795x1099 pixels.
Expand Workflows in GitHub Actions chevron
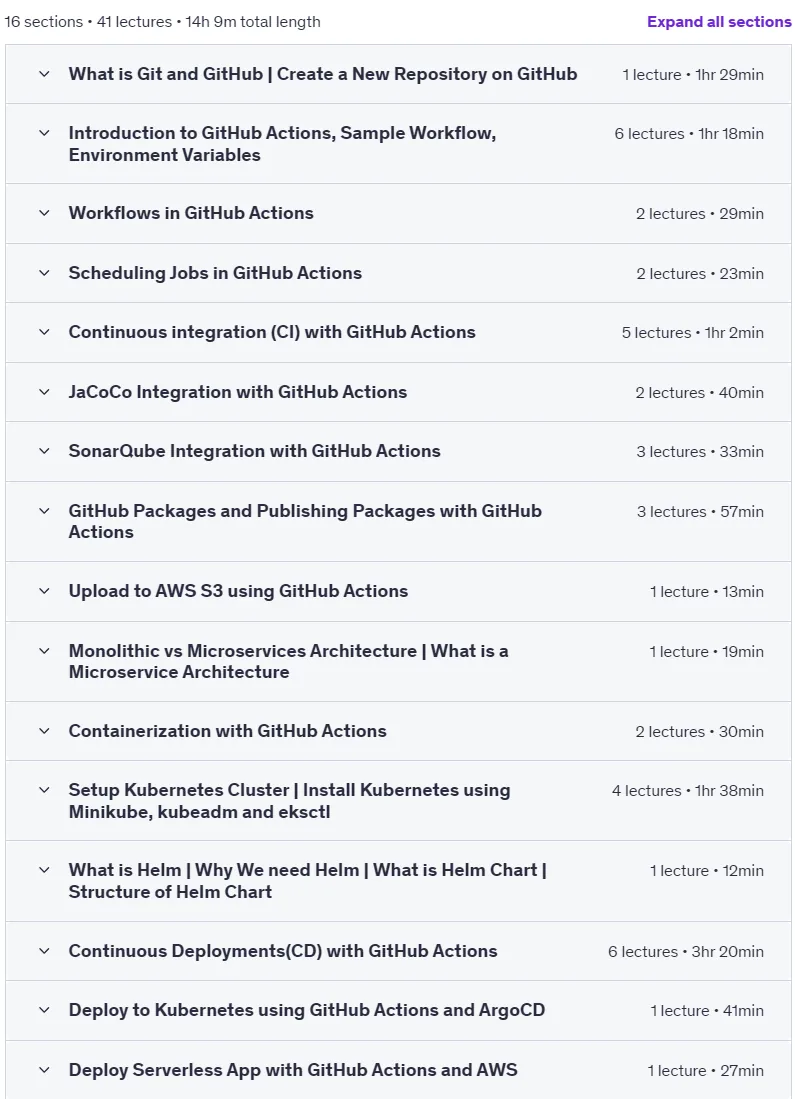[x=44, y=212]
